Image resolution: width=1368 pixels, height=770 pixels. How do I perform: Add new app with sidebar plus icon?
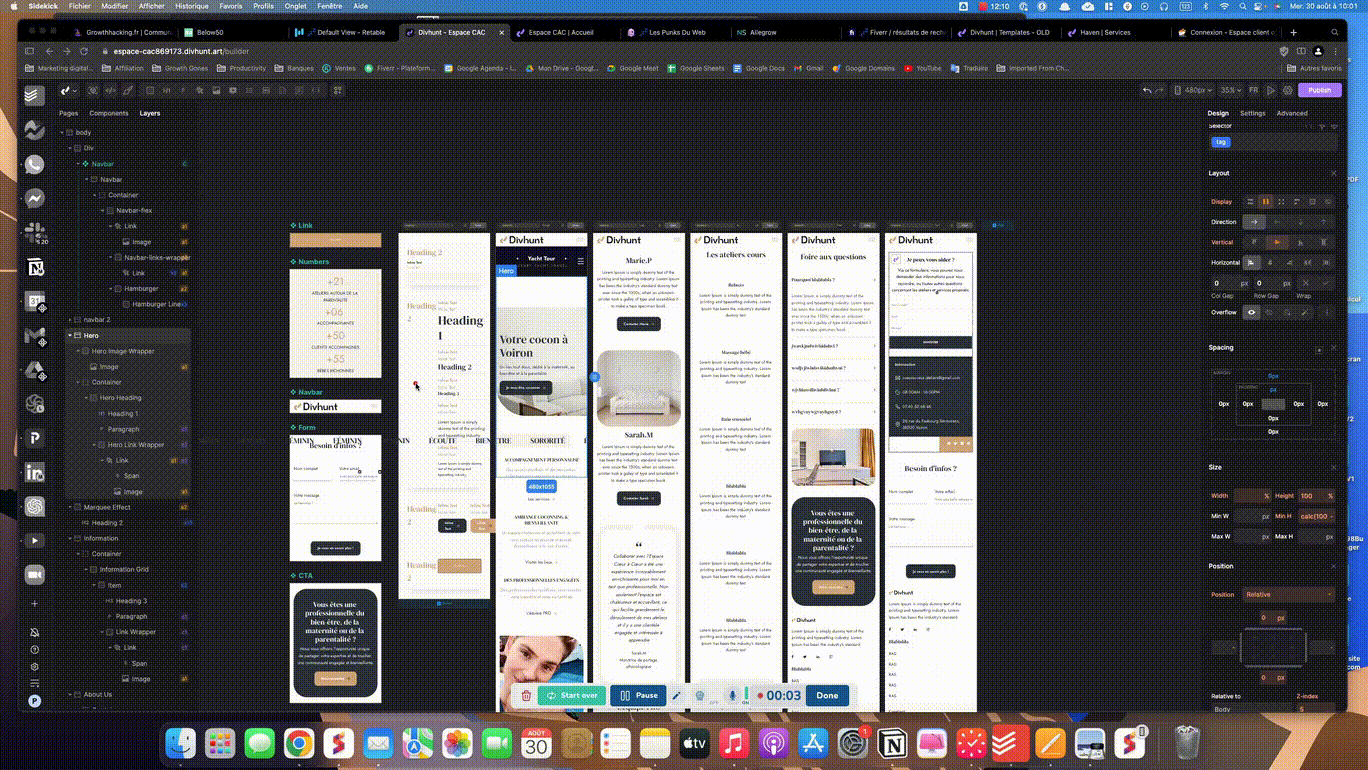pos(35,604)
